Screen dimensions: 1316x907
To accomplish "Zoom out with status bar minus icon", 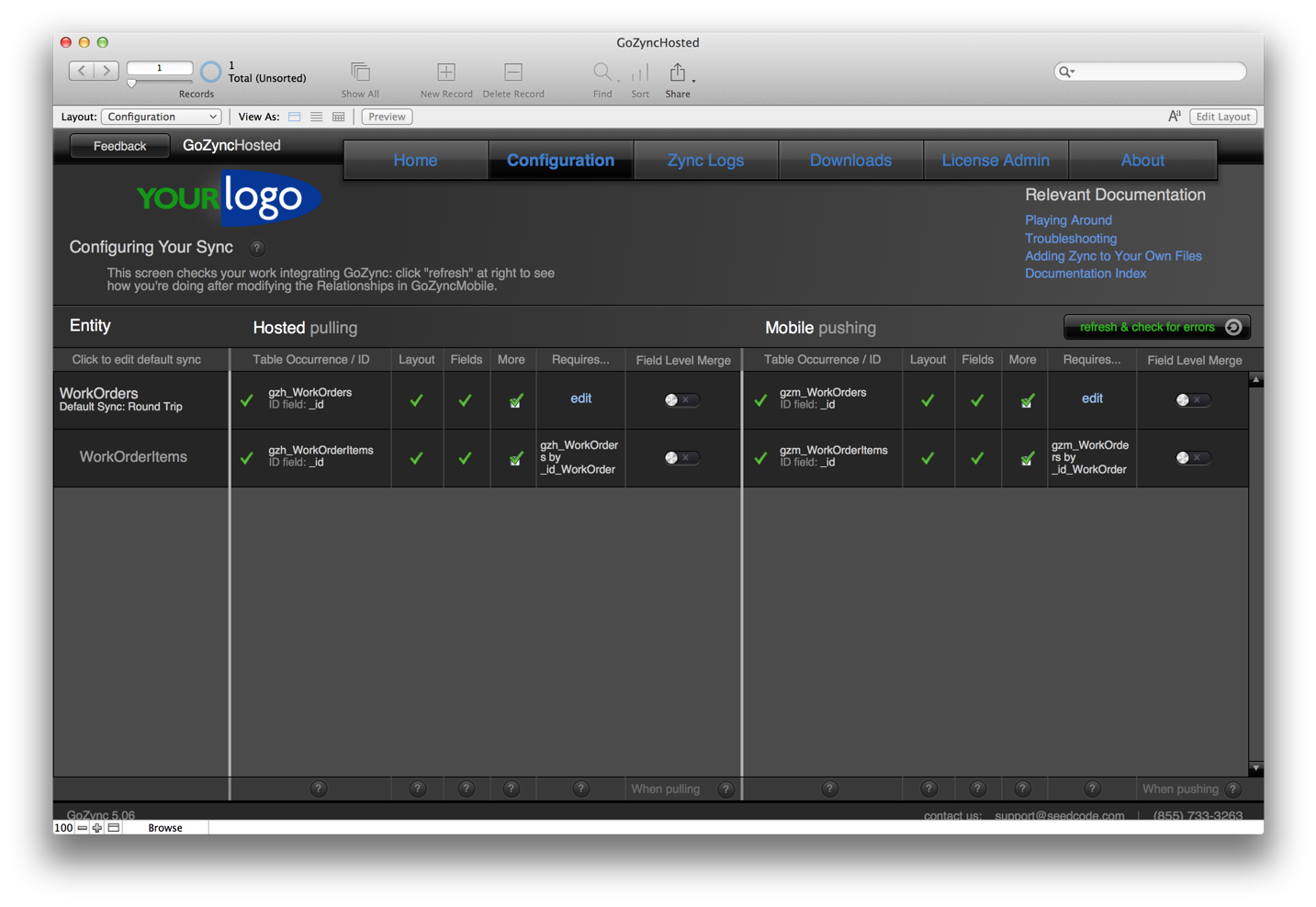I will point(83,828).
